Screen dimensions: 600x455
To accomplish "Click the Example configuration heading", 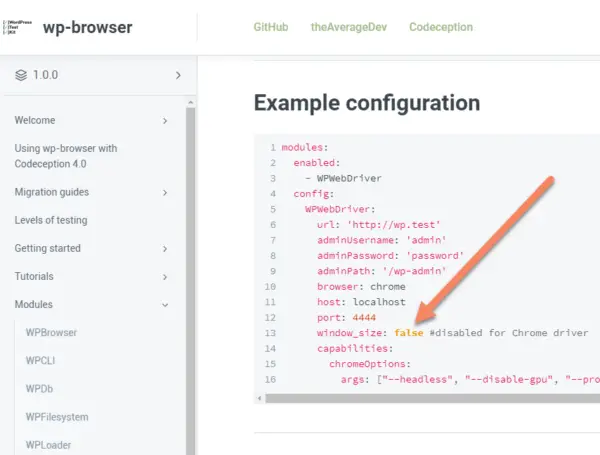I will [367, 103].
